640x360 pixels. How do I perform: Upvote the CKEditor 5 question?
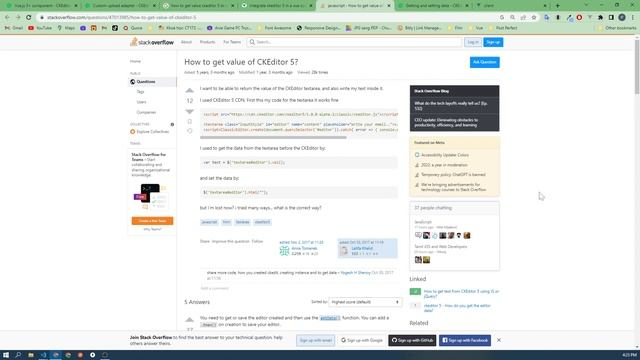(189, 90)
